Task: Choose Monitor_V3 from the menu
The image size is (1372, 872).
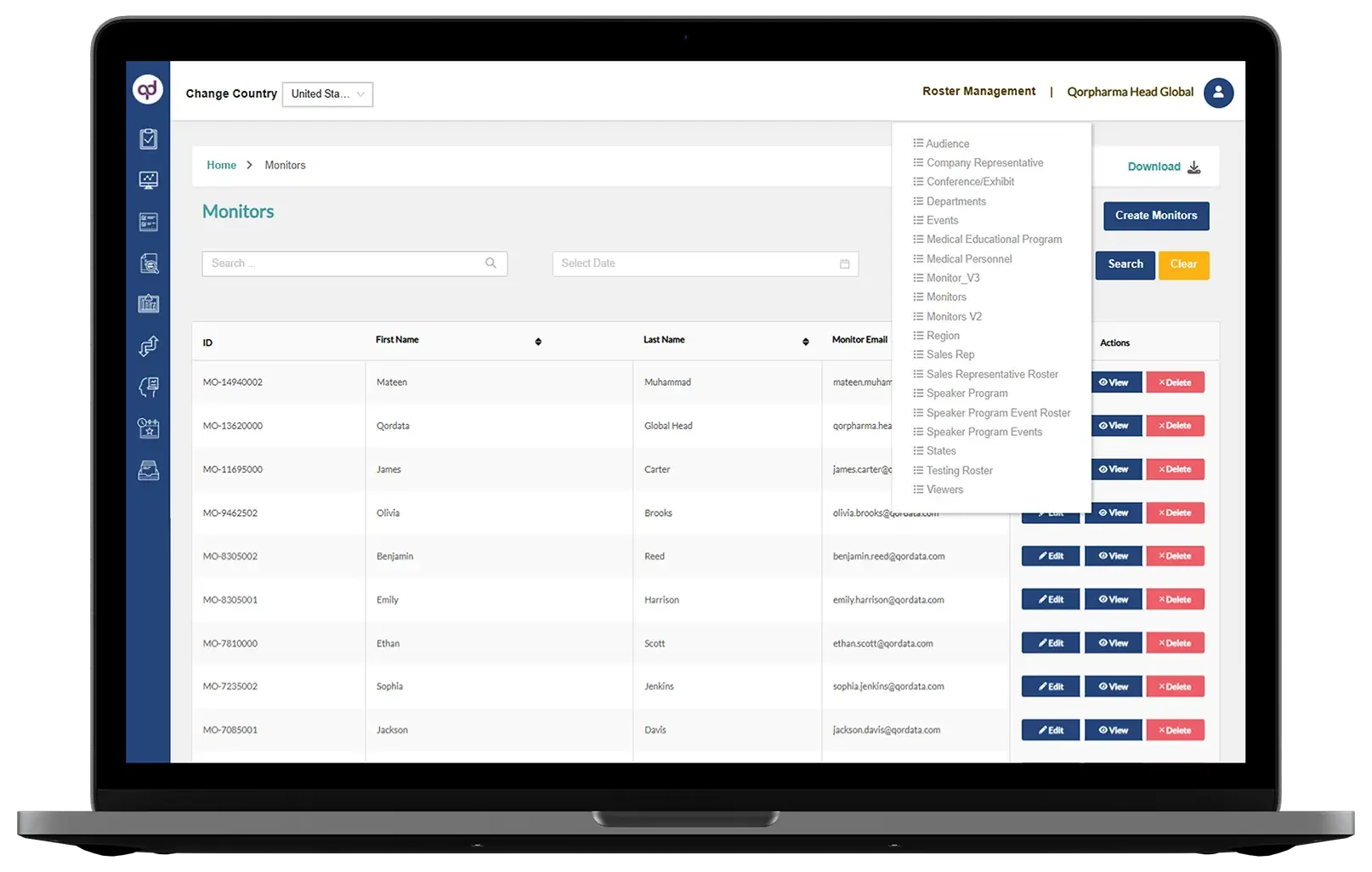Action: click(946, 278)
